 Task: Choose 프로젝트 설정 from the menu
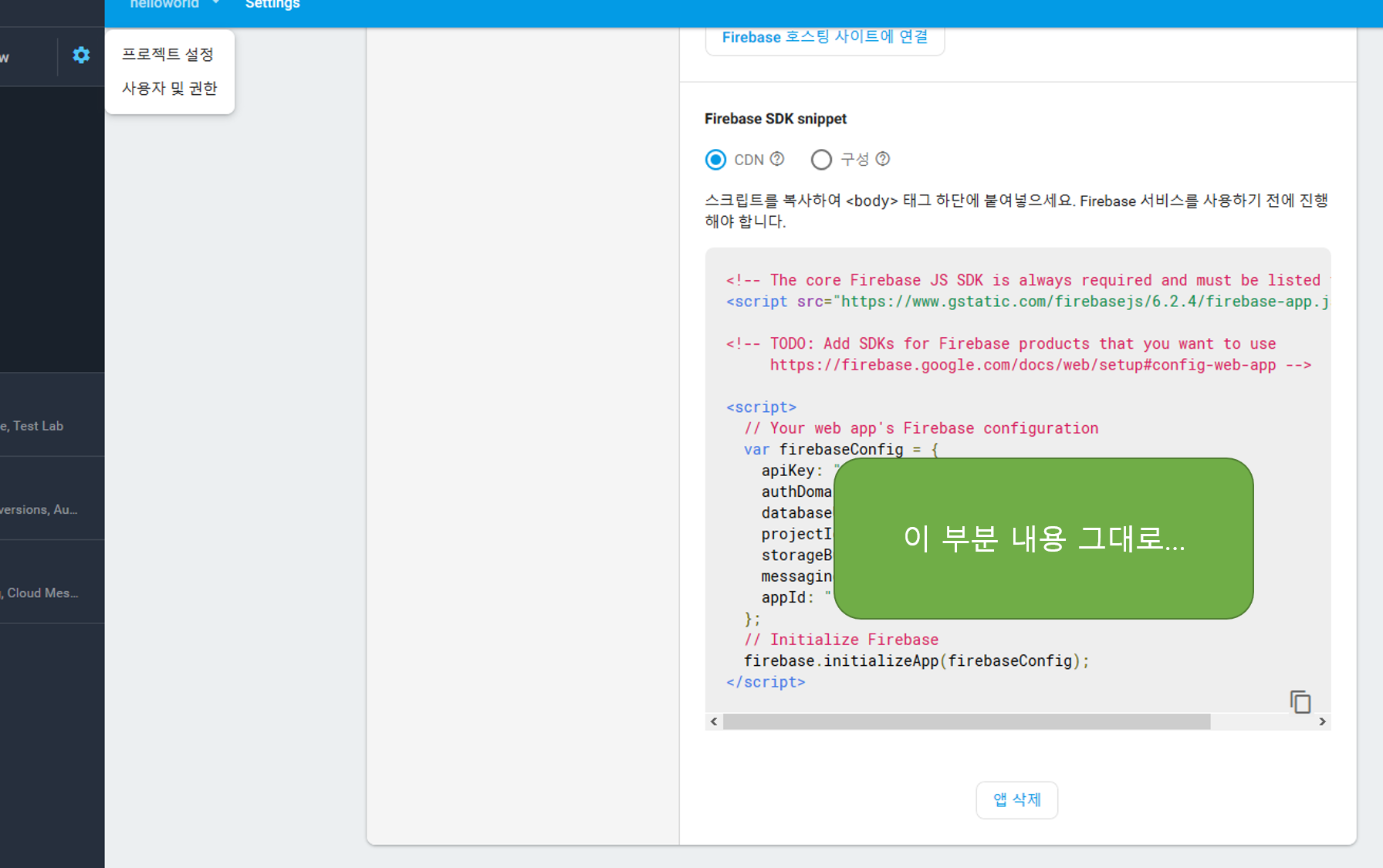(x=167, y=54)
